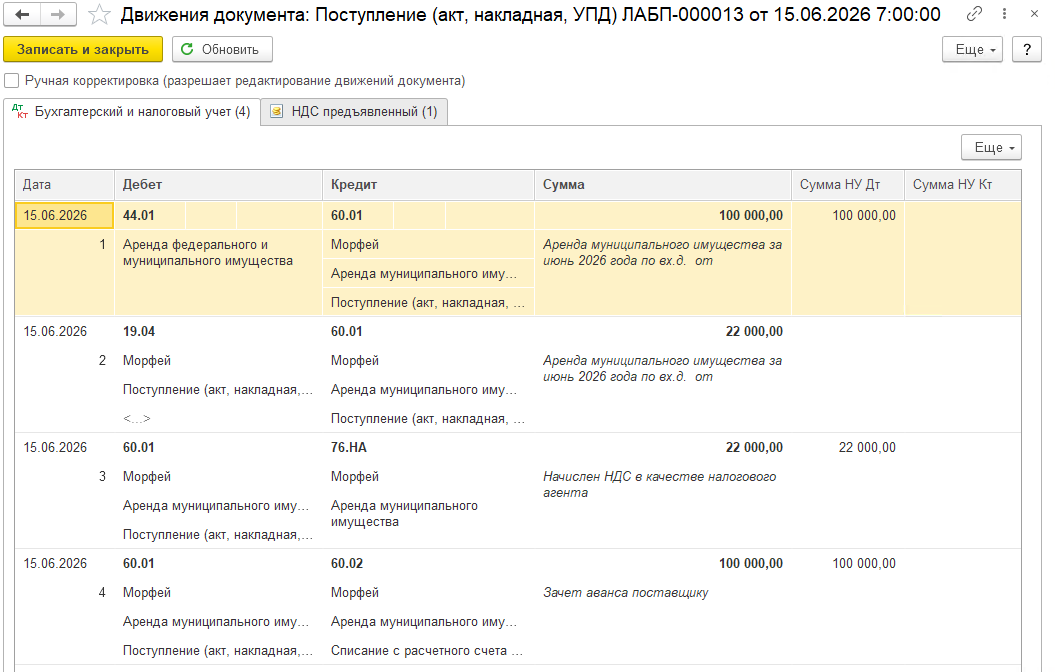
Task: Open the table Еще dropdown menu
Action: [x=991, y=147]
